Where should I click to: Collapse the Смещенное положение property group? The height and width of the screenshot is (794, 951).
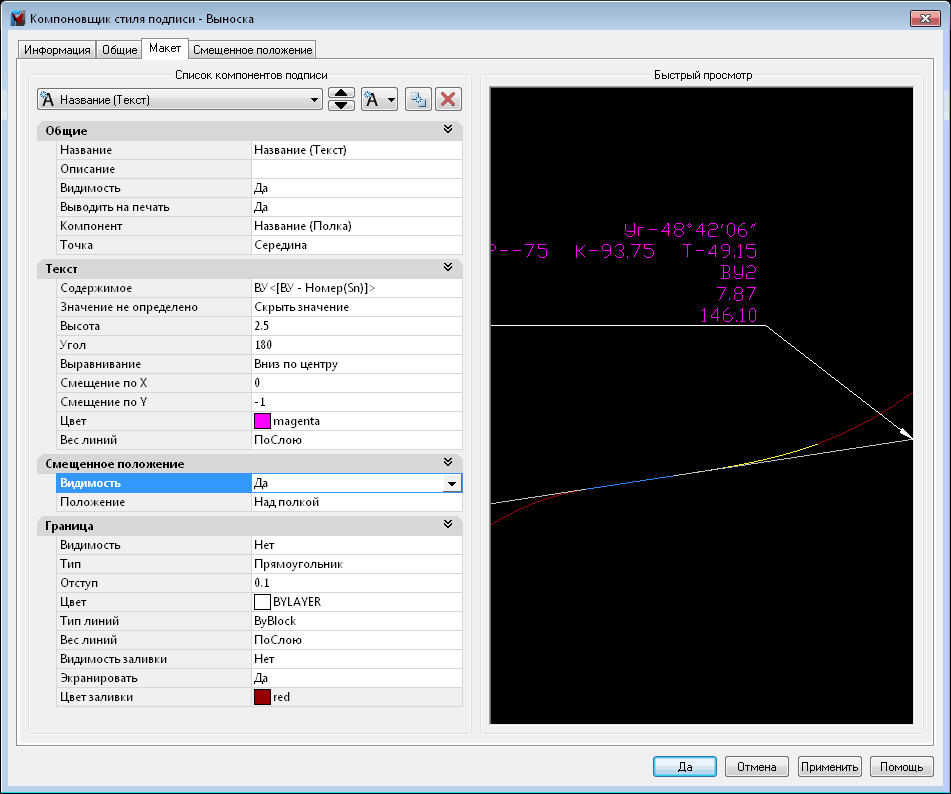(448, 463)
